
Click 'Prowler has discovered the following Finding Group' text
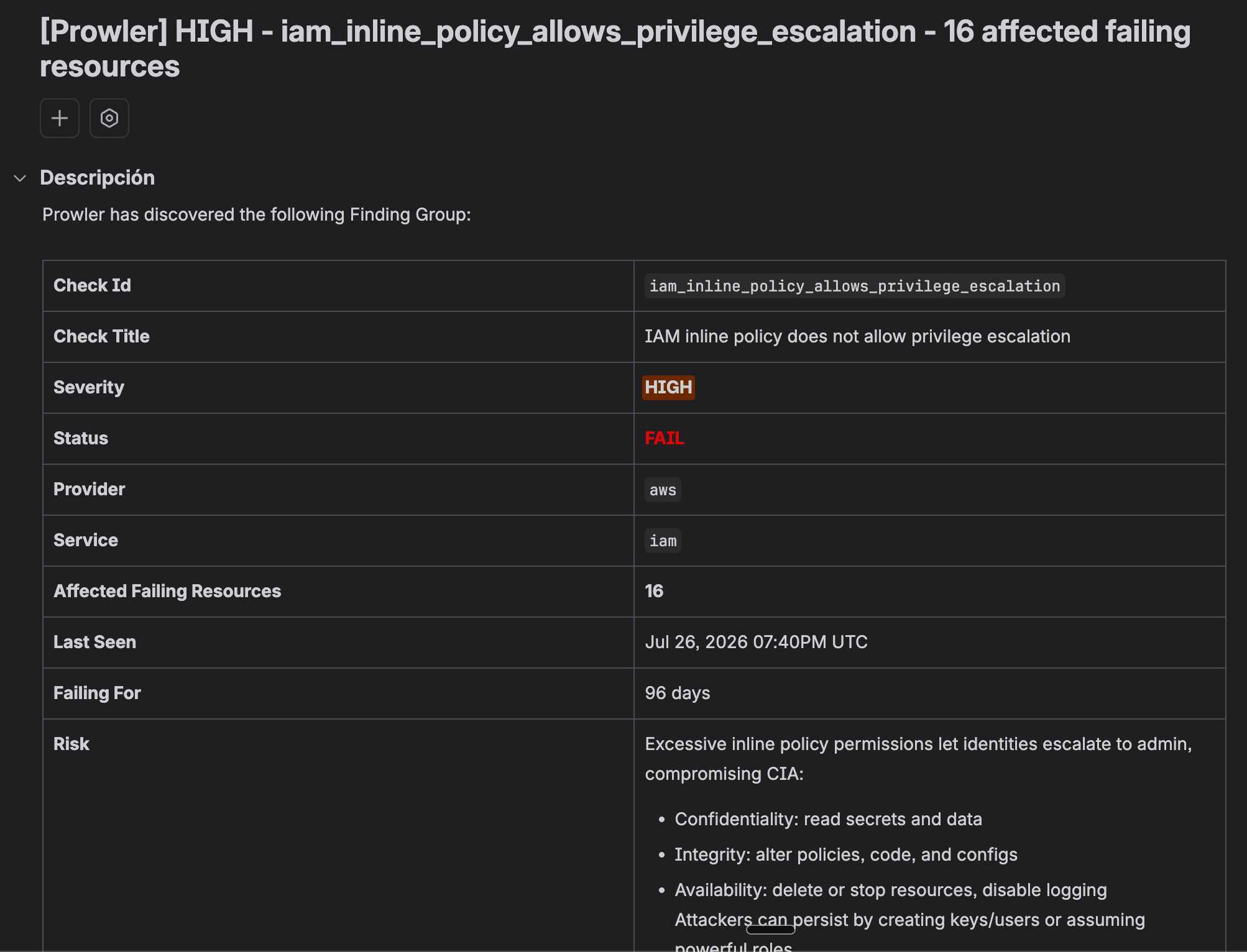(x=257, y=214)
